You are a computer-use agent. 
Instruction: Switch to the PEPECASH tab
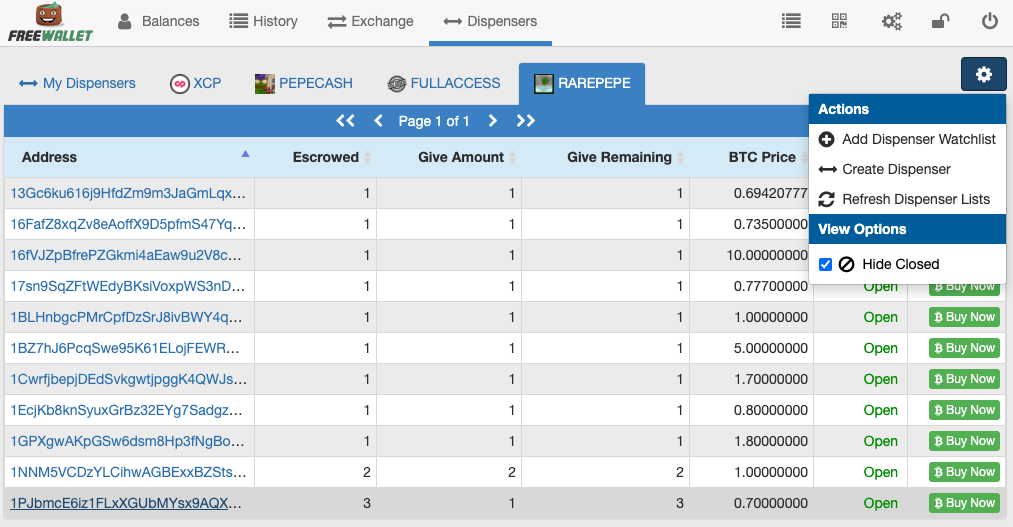coord(304,83)
